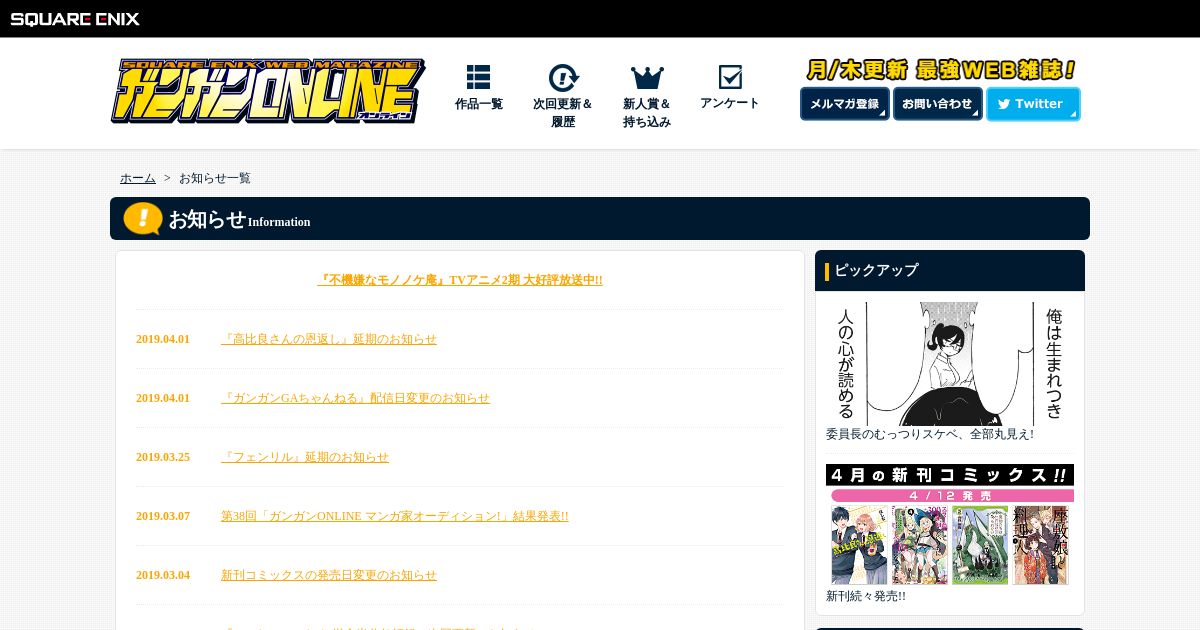Click the 4月の新刊コミックス banner

[950, 525]
